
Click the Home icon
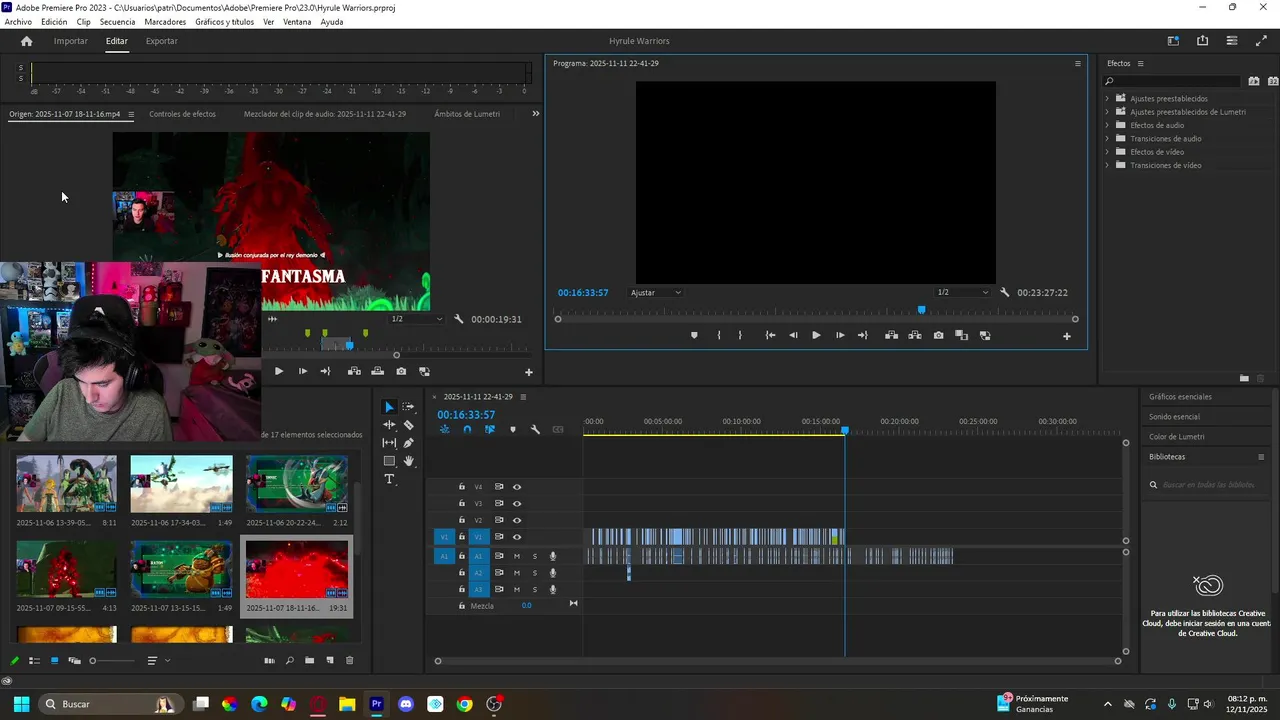click(x=27, y=41)
